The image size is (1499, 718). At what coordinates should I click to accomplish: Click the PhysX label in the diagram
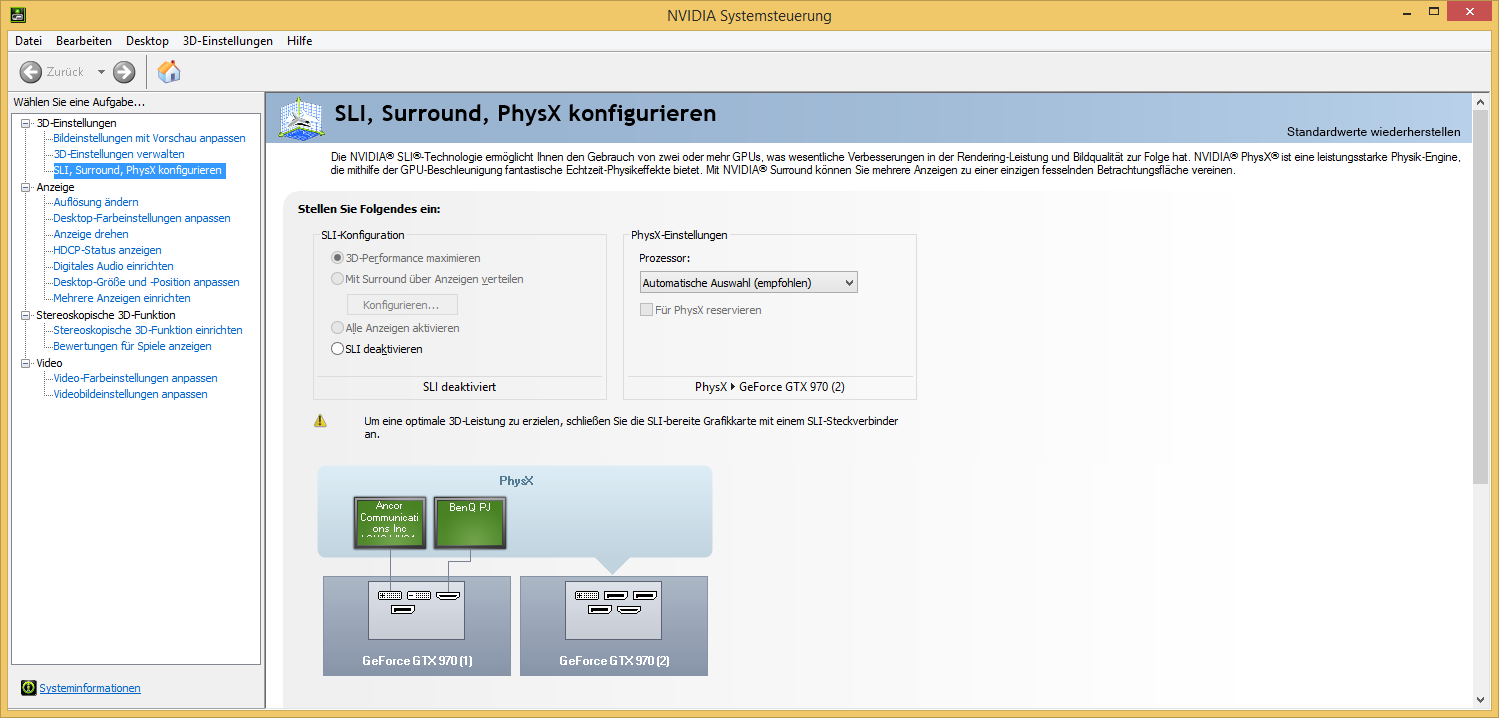tap(516, 481)
